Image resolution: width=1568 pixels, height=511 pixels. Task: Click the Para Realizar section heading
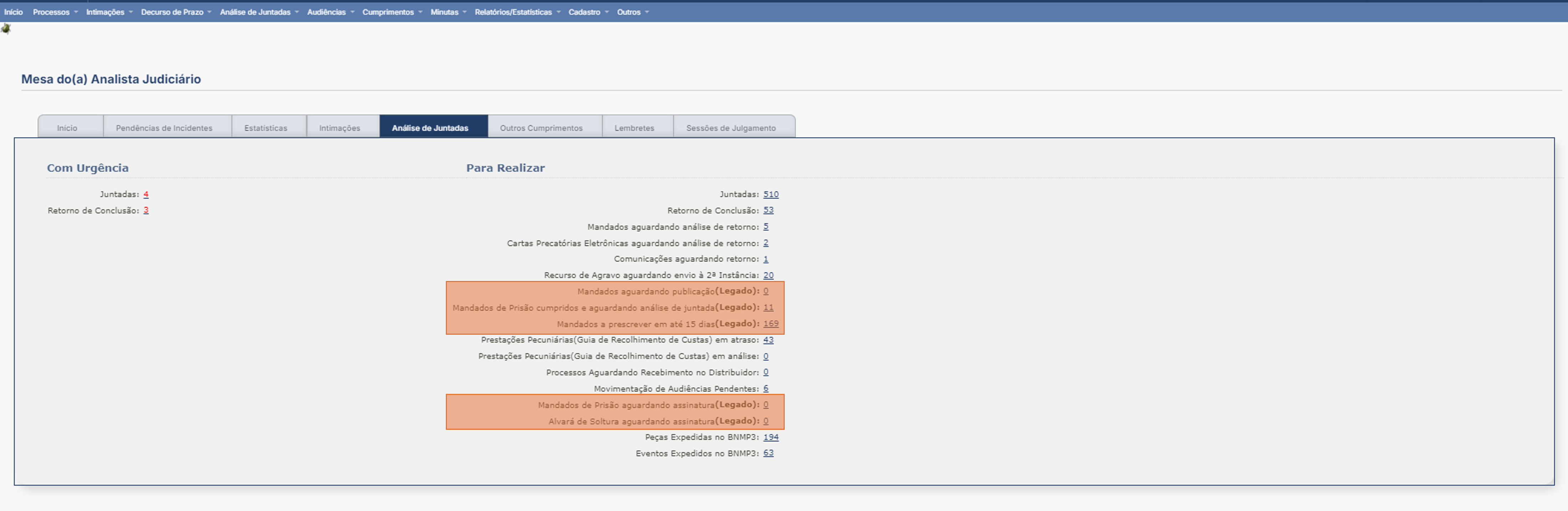(506, 168)
